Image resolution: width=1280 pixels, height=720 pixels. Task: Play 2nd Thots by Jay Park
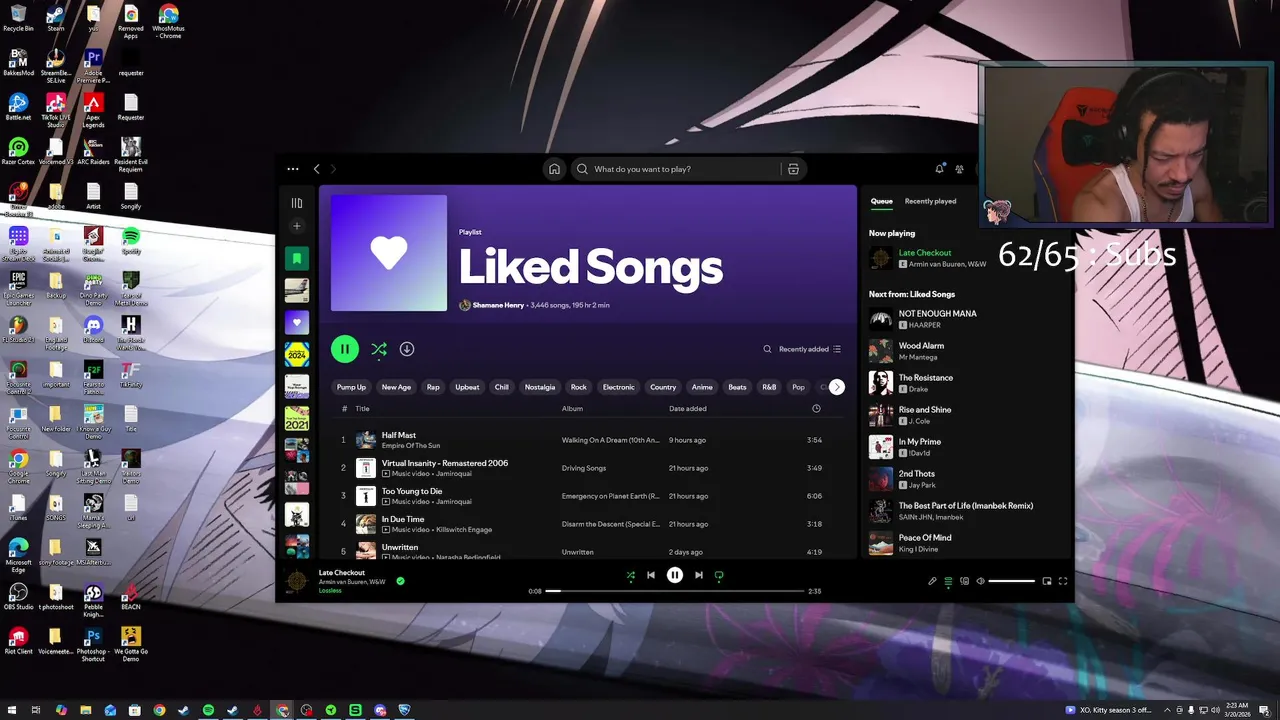(x=965, y=479)
